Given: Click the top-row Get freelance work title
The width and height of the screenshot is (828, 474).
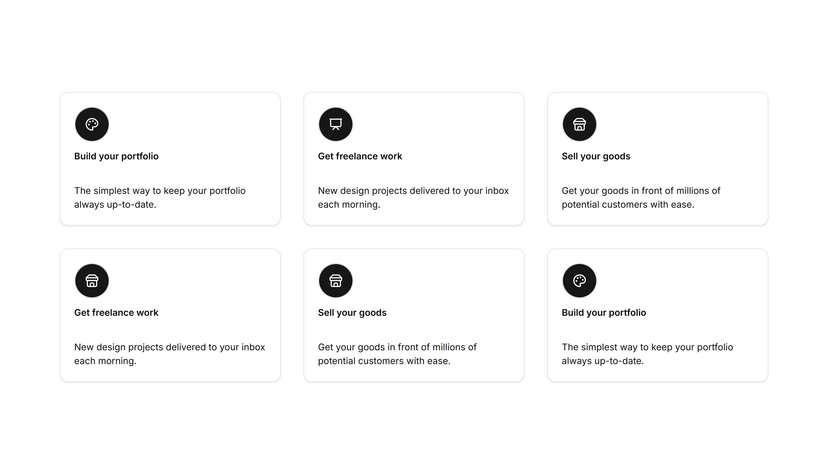Looking at the screenshot, I should pyautogui.click(x=360, y=156).
